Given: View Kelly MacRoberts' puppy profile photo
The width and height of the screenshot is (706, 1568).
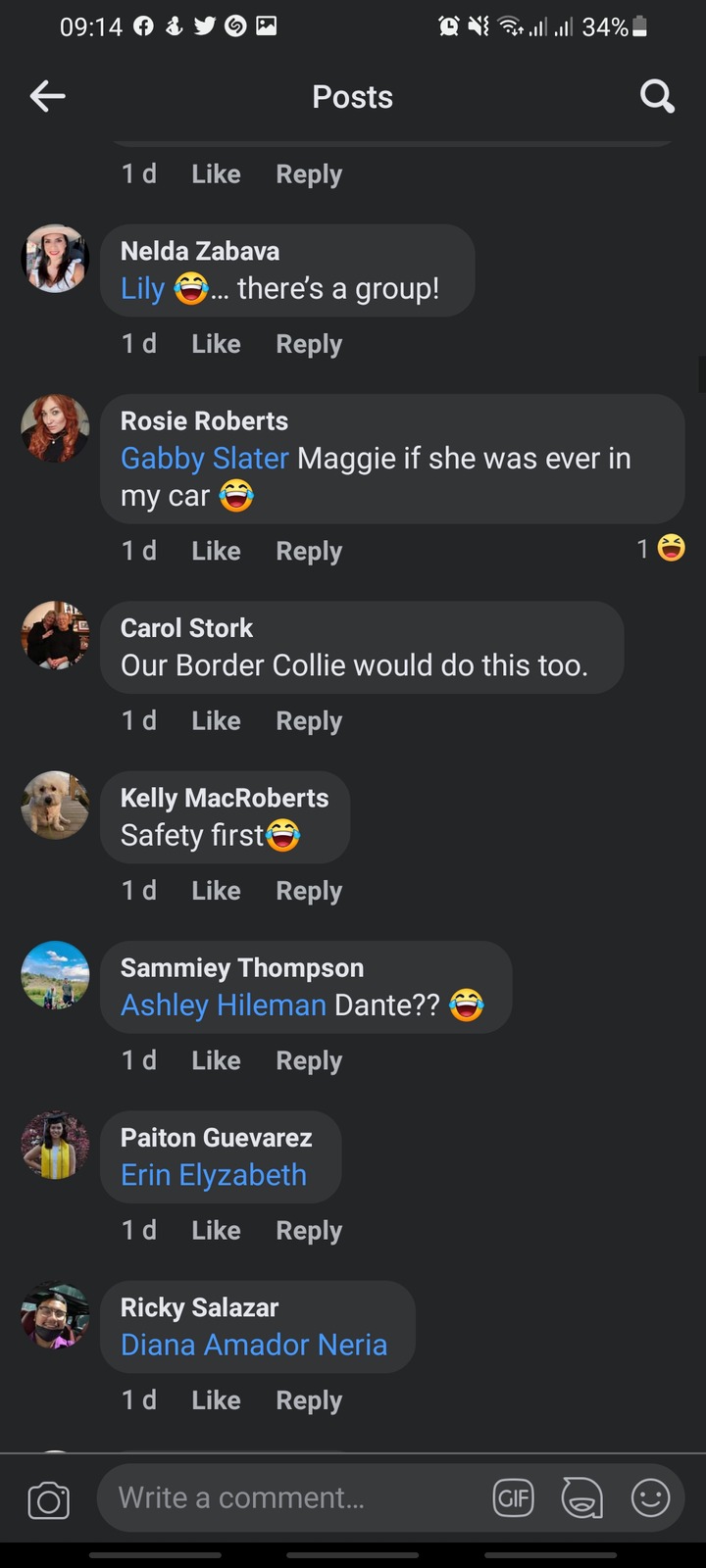Looking at the screenshot, I should (x=55, y=806).
